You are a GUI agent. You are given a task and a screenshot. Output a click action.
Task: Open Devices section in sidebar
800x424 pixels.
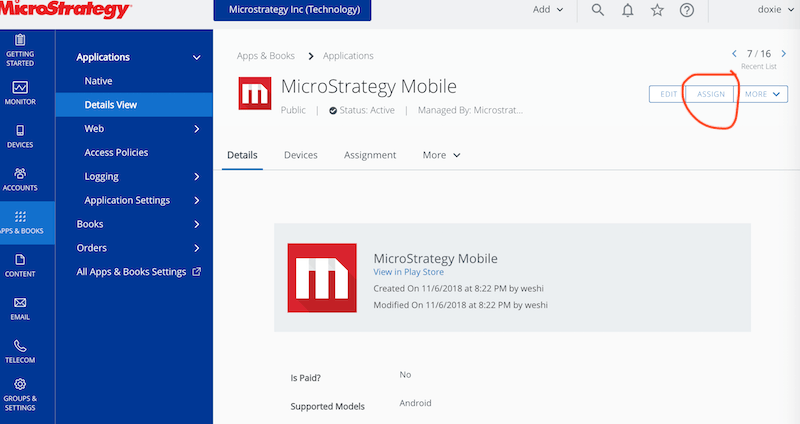[x=20, y=136]
